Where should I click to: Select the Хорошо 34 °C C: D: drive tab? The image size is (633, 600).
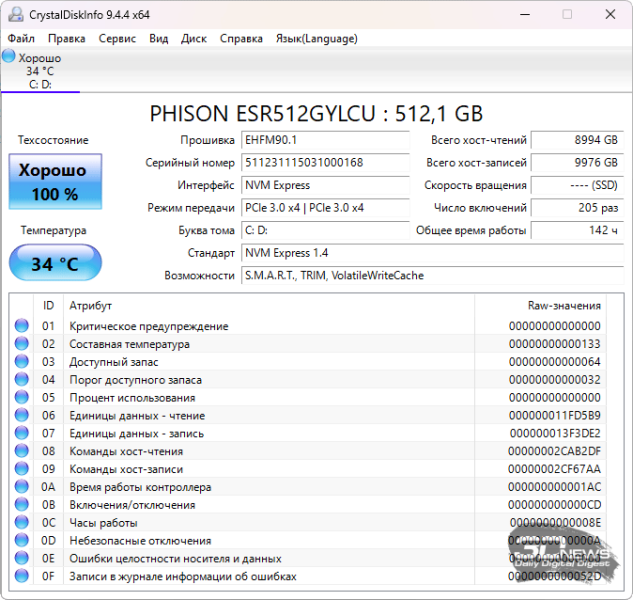point(40,71)
